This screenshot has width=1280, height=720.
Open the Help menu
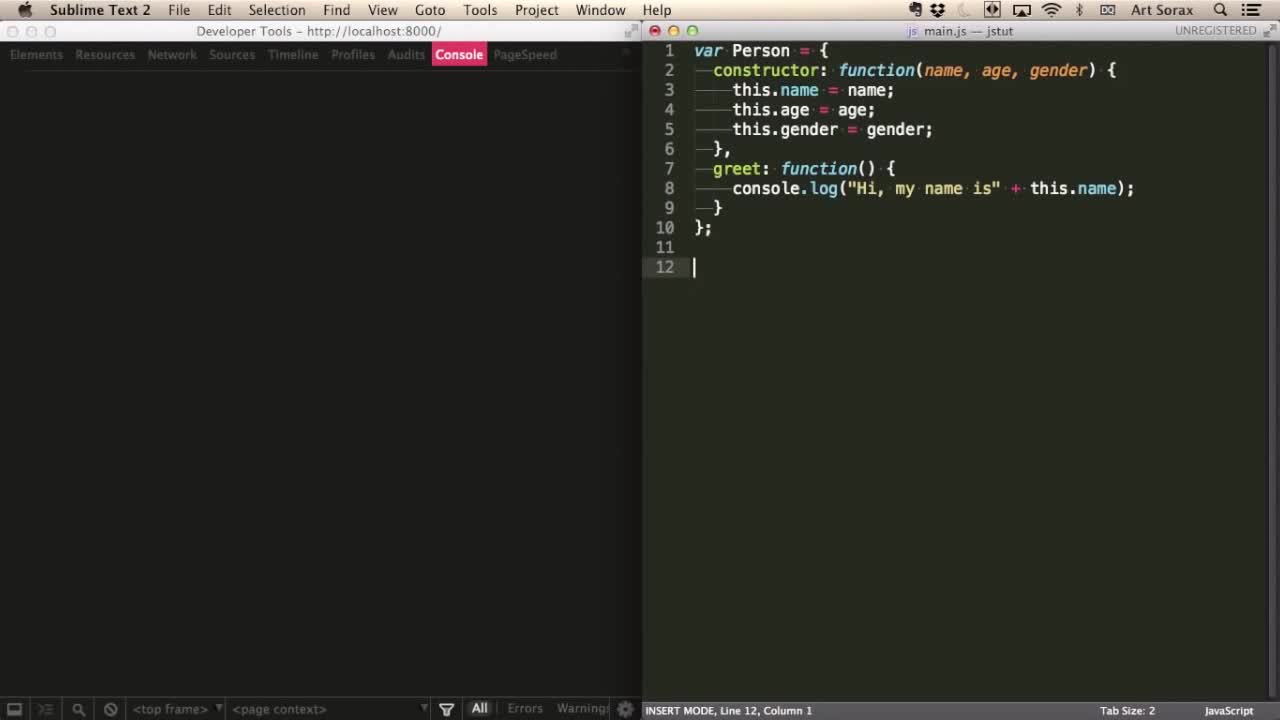[x=657, y=10]
